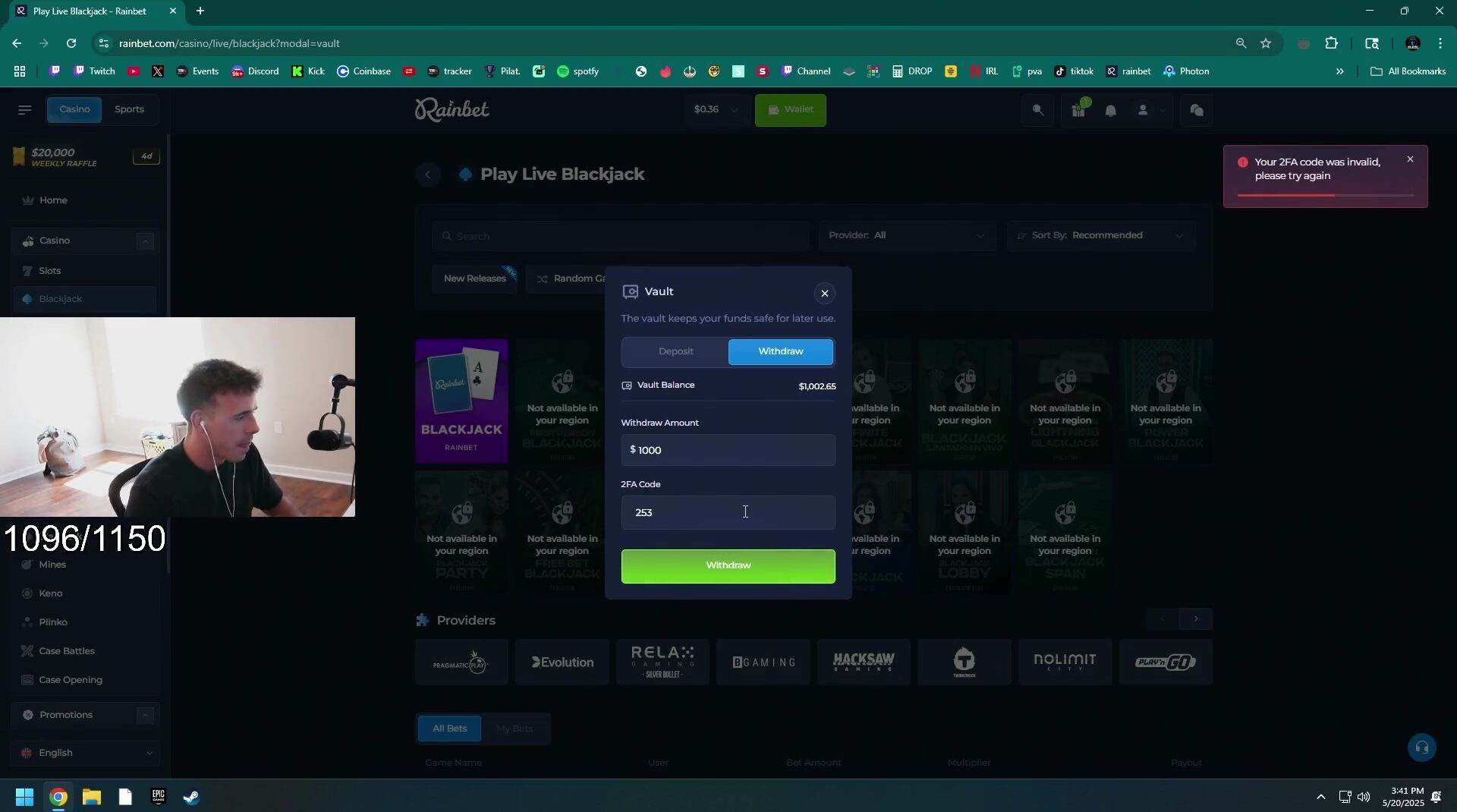Open the Sort By: Recommended dropdown
The image size is (1457, 812).
1100,236
